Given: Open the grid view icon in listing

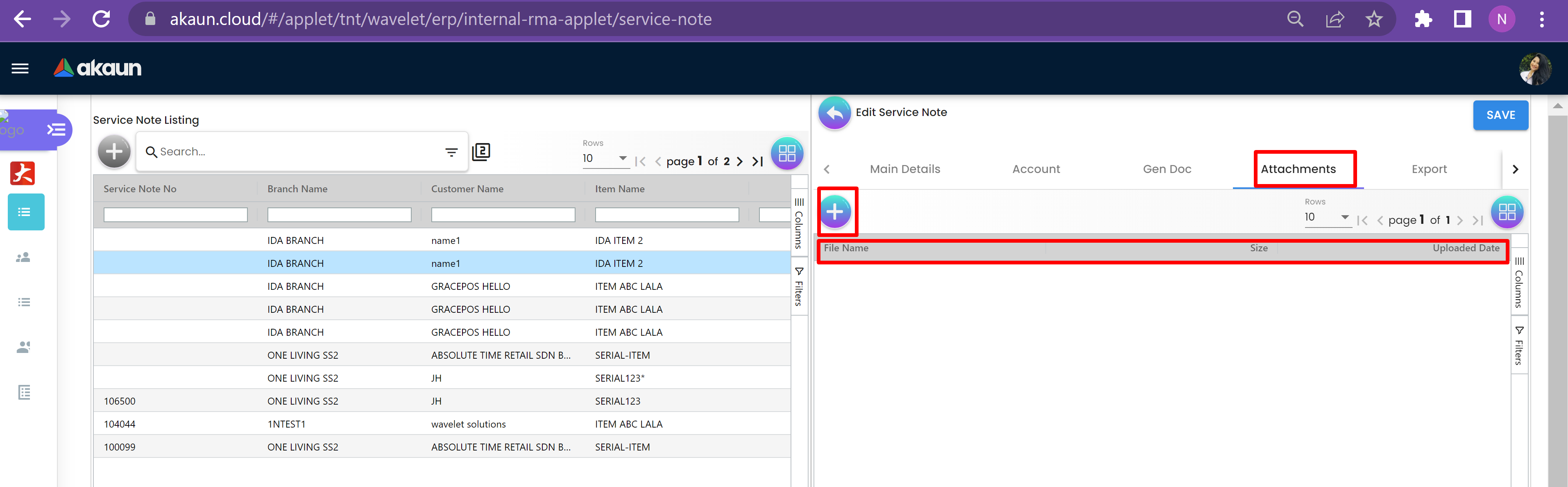Looking at the screenshot, I should coord(786,154).
